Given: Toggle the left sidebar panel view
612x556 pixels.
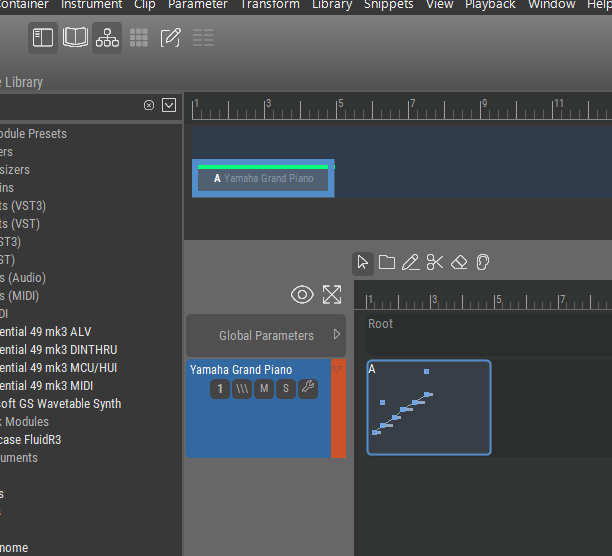Looking at the screenshot, I should point(43,38).
